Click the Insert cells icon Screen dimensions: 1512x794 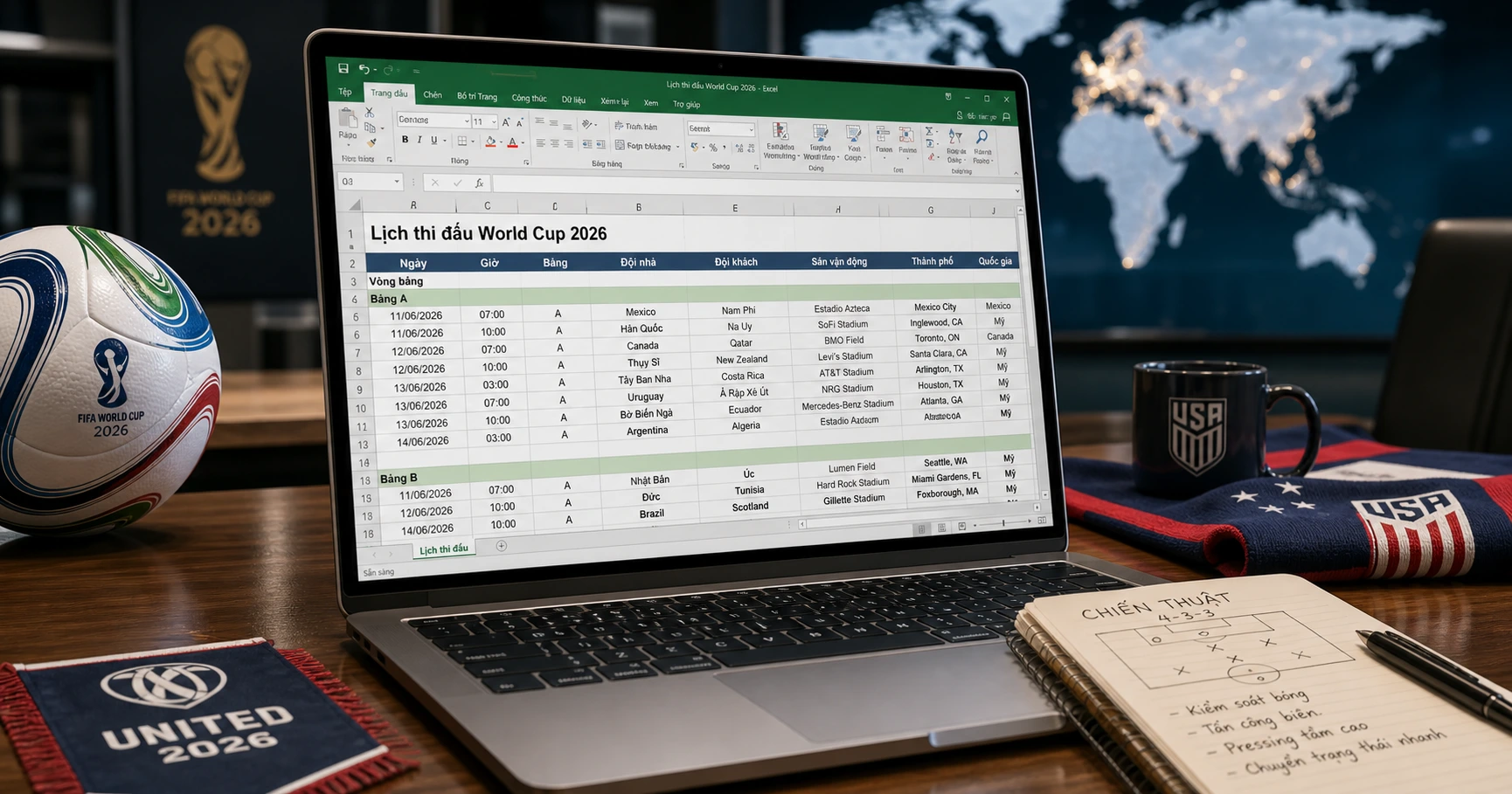click(x=883, y=135)
